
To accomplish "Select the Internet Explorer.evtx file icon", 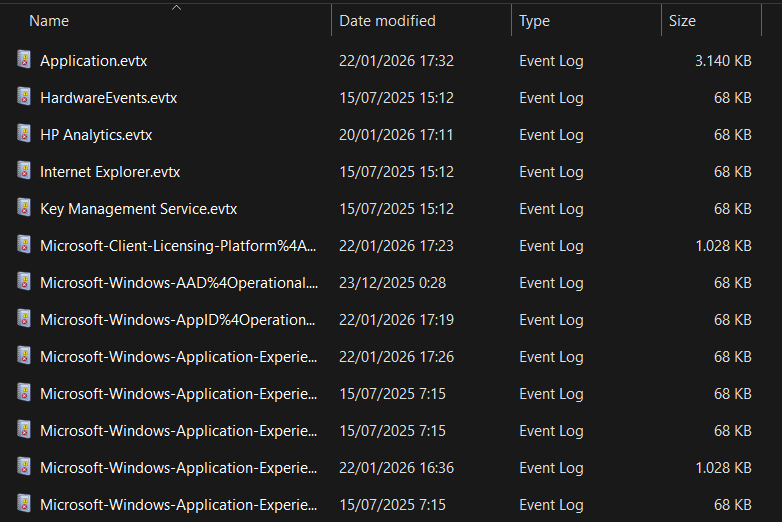I will (24, 171).
